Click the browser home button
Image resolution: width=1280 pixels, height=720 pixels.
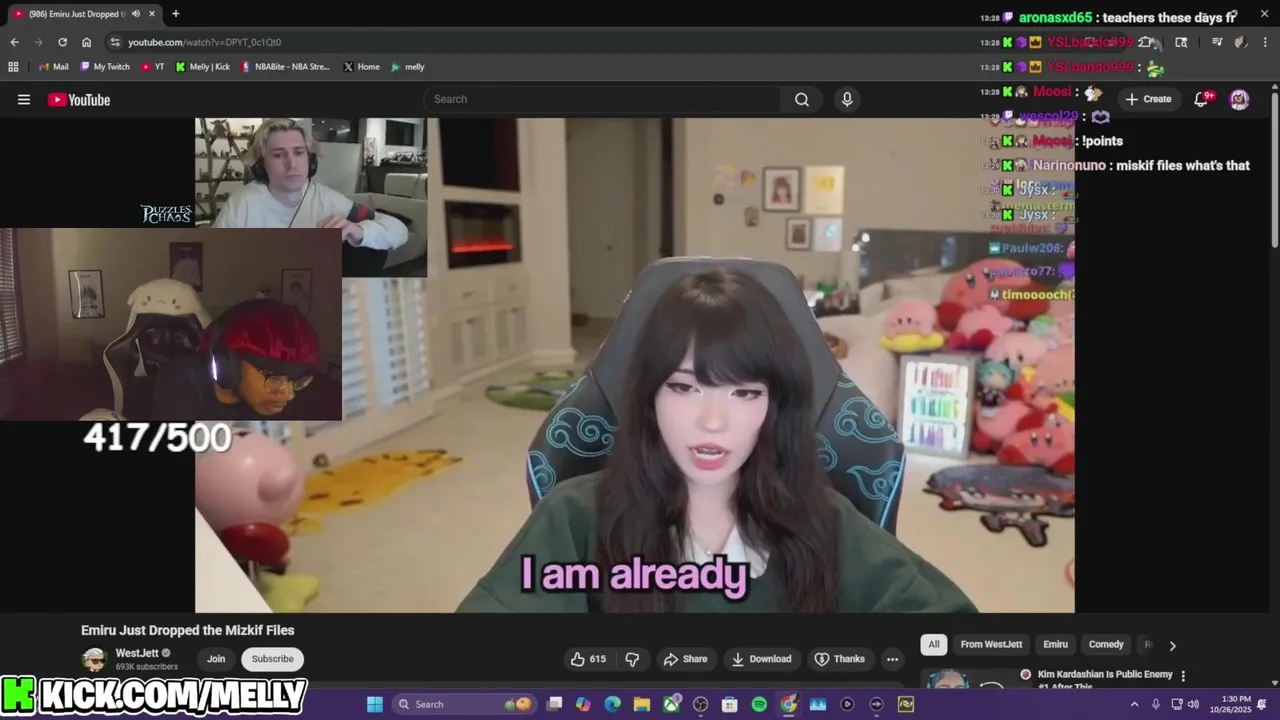[x=86, y=42]
